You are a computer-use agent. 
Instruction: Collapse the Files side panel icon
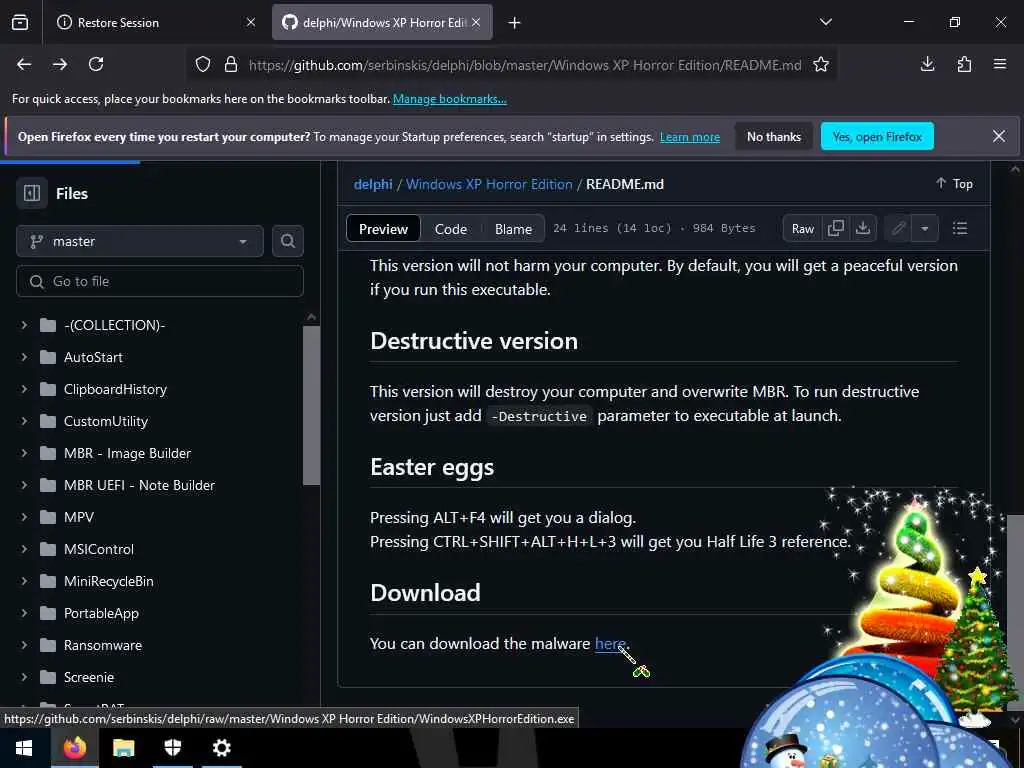point(31,193)
